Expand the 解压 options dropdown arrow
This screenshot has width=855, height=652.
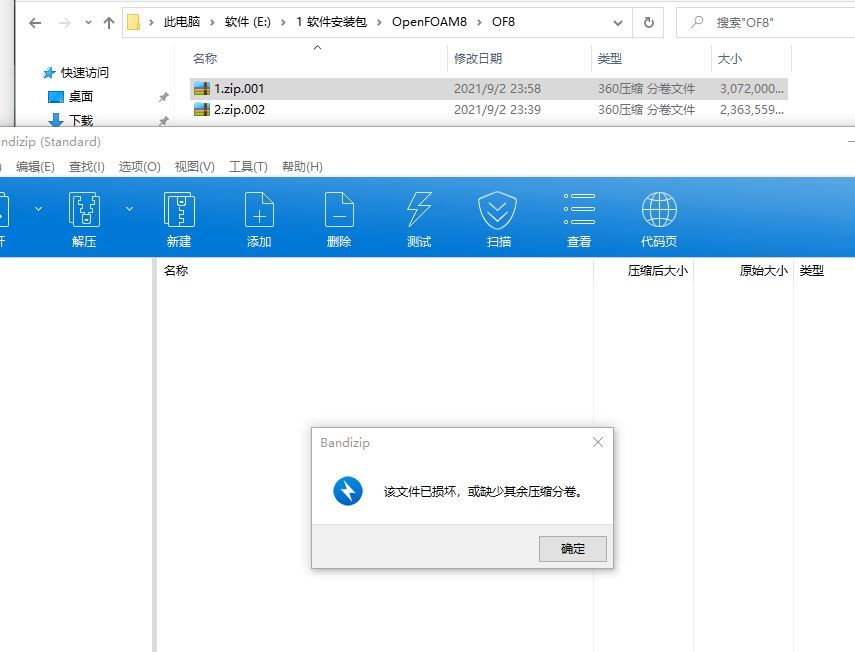pos(130,209)
